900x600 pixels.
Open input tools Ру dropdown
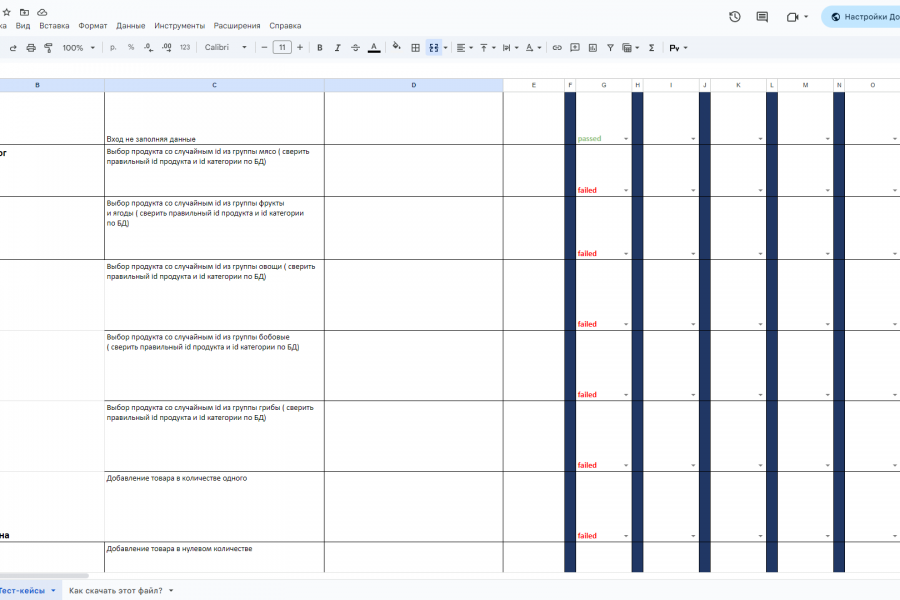[x=678, y=48]
